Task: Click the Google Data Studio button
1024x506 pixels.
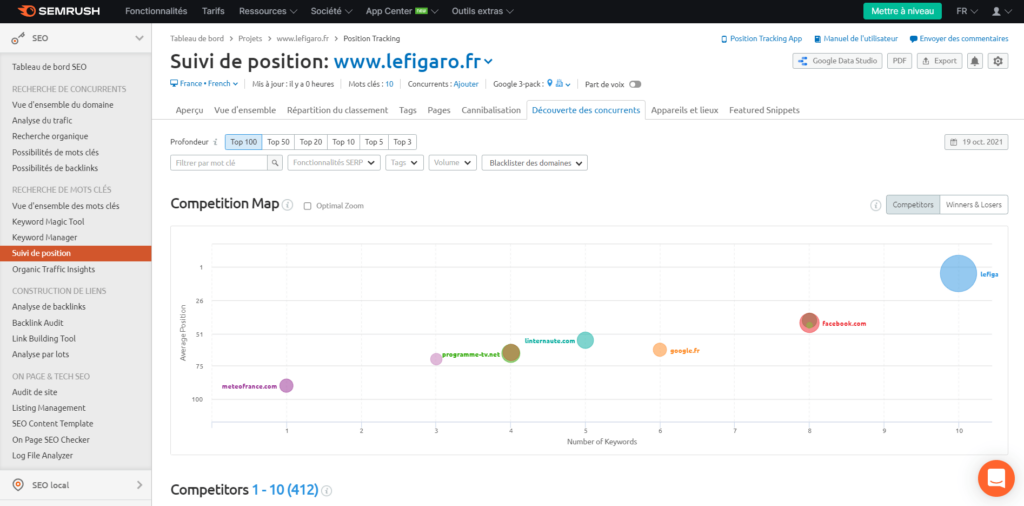Action: pyautogui.click(x=838, y=61)
